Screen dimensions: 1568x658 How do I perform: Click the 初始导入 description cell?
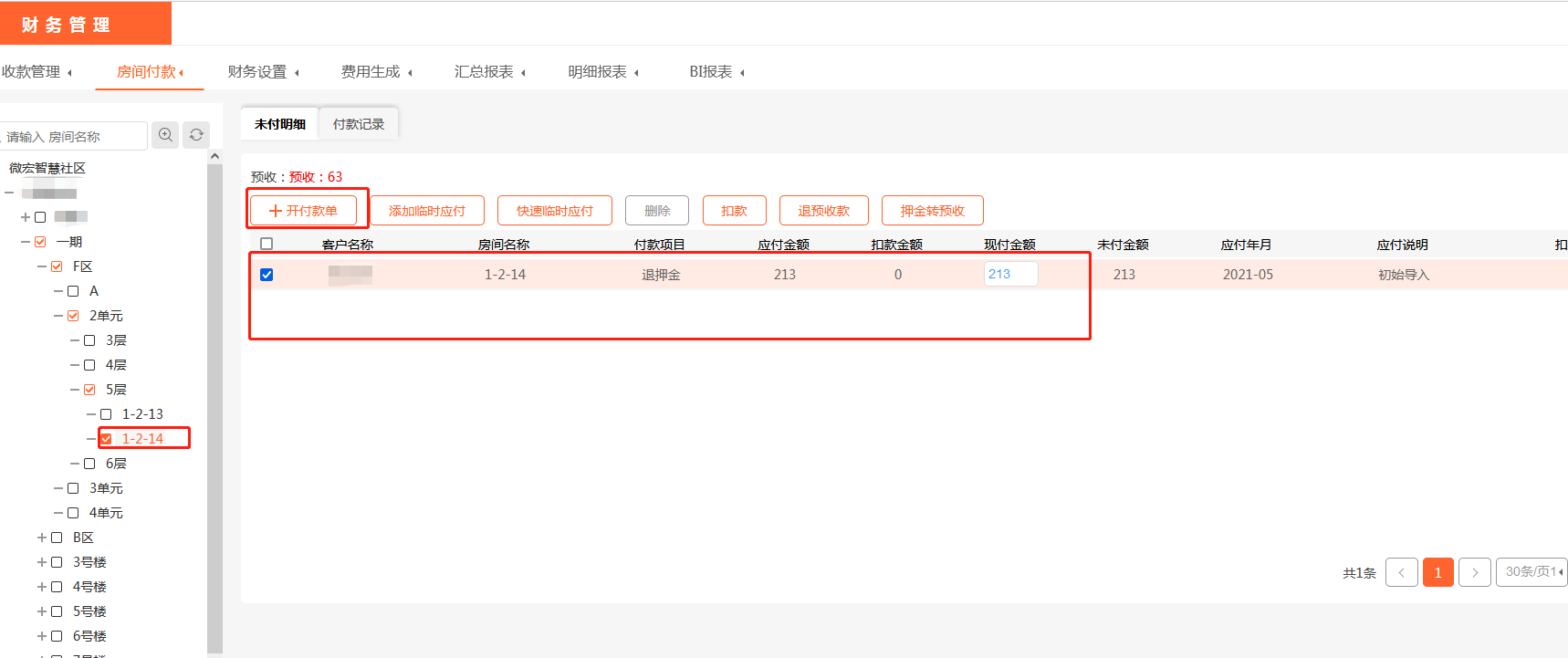point(1404,275)
